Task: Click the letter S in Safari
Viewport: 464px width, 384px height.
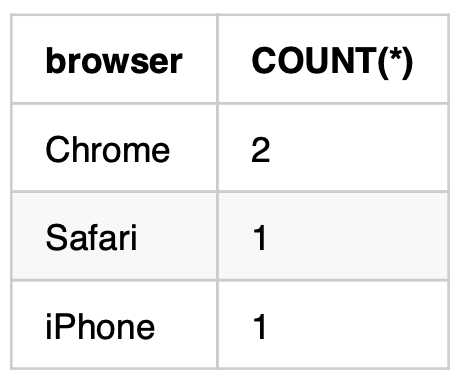Action: 56,238
